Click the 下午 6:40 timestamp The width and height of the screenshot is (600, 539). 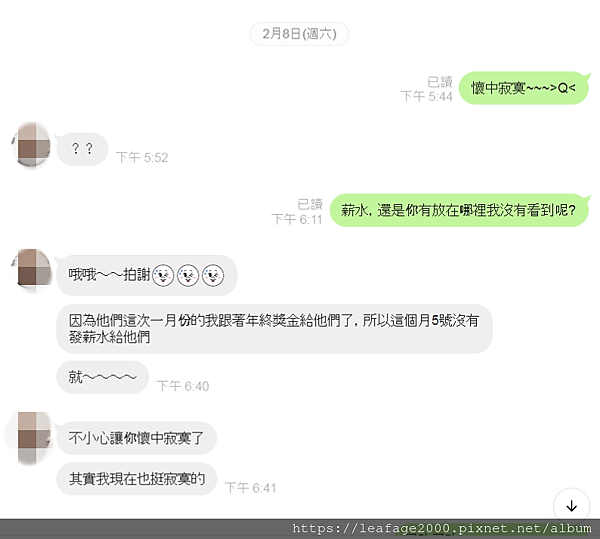coord(183,386)
